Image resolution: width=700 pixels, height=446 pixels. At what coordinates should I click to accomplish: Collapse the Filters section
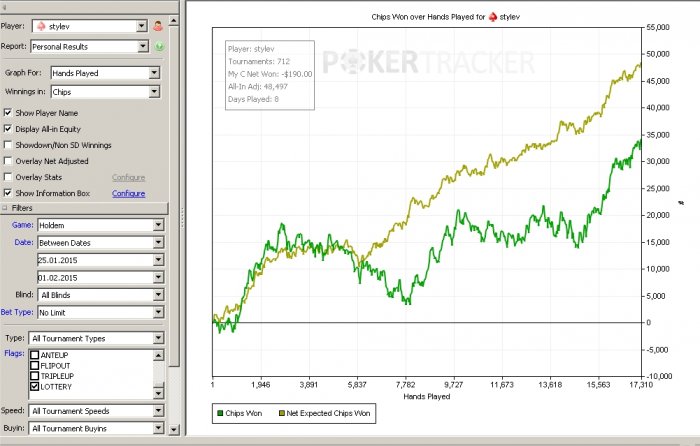click(5, 208)
